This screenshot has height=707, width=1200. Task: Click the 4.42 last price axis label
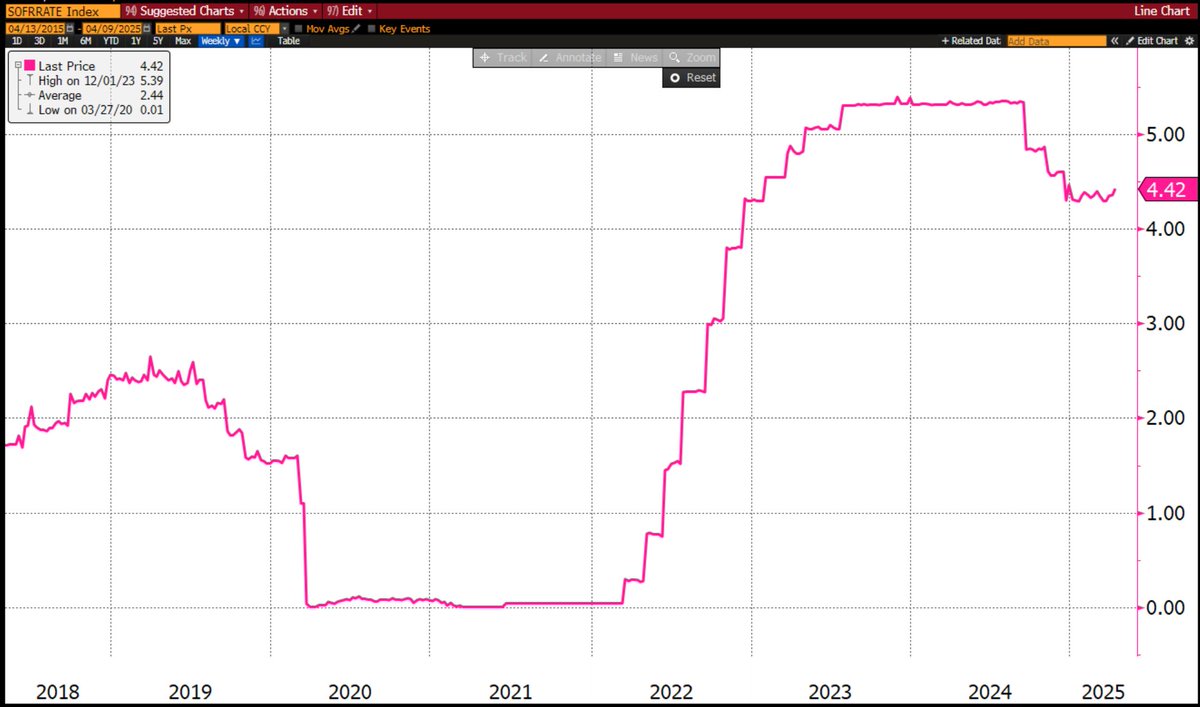[x=1167, y=189]
